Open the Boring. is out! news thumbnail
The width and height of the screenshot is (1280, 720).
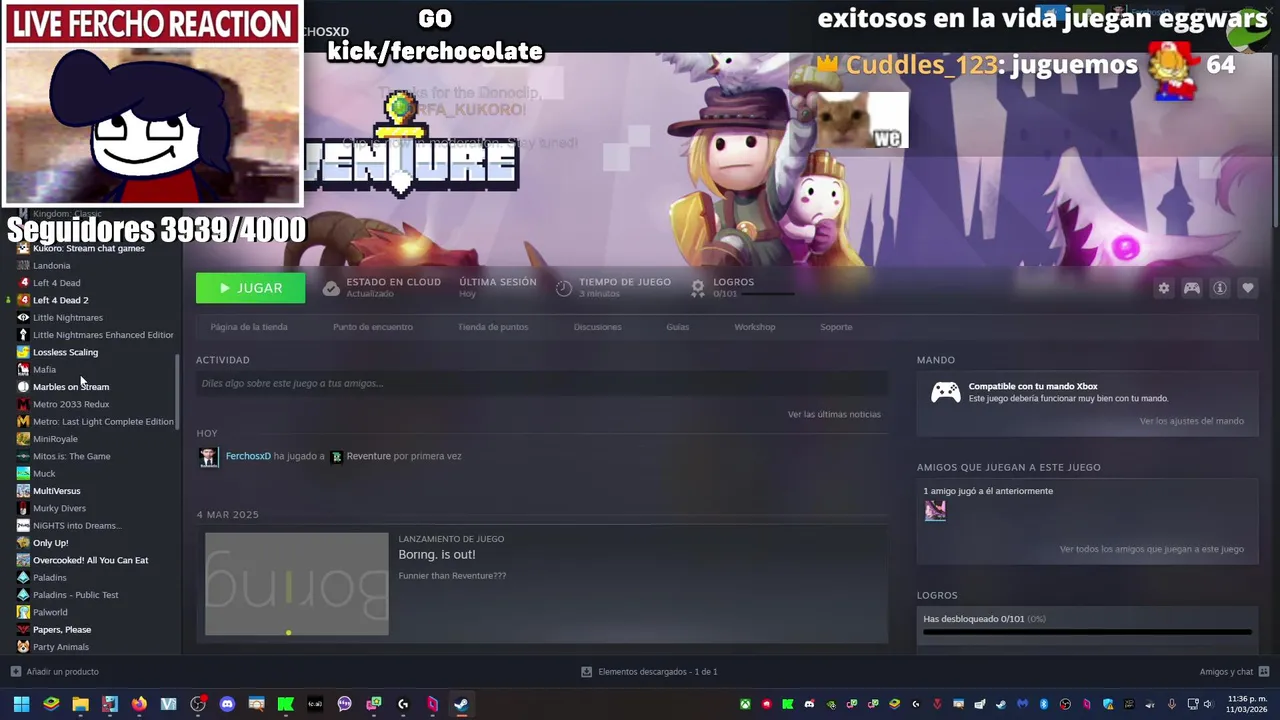click(297, 584)
